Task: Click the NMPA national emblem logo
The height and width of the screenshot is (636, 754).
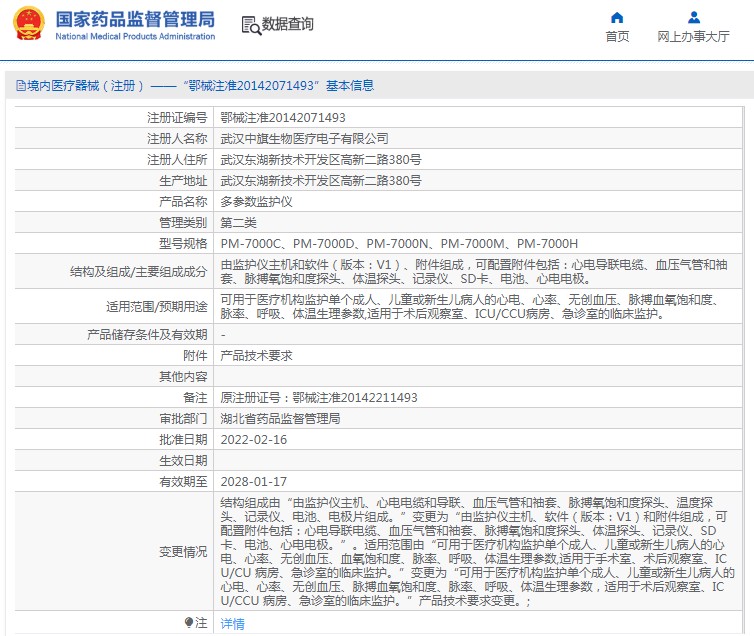Action: pos(29,23)
